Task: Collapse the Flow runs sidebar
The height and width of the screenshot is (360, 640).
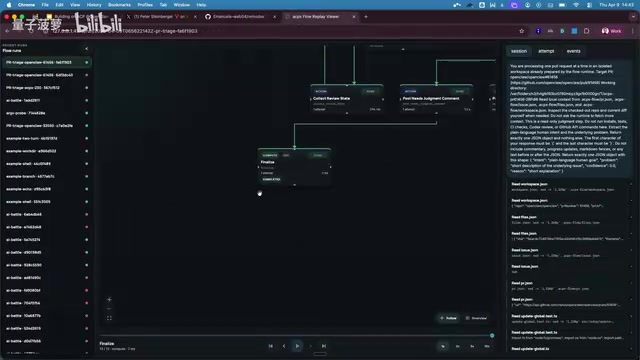Action: tap(87, 49)
